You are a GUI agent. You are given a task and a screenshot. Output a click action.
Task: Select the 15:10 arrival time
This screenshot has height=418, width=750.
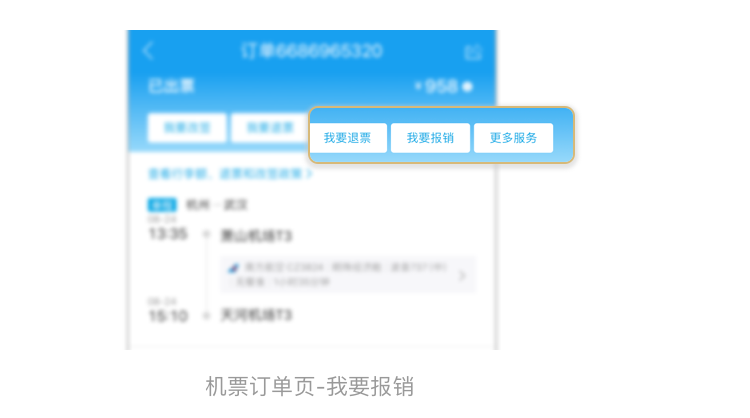tap(168, 316)
